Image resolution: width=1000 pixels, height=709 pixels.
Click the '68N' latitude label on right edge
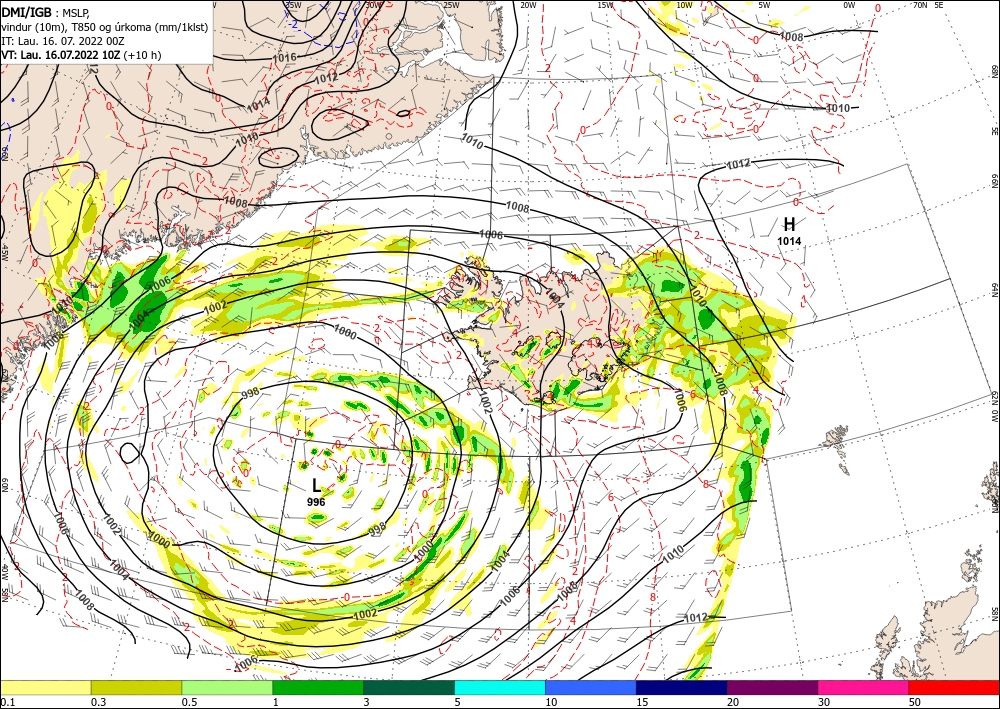pyautogui.click(x=994, y=71)
